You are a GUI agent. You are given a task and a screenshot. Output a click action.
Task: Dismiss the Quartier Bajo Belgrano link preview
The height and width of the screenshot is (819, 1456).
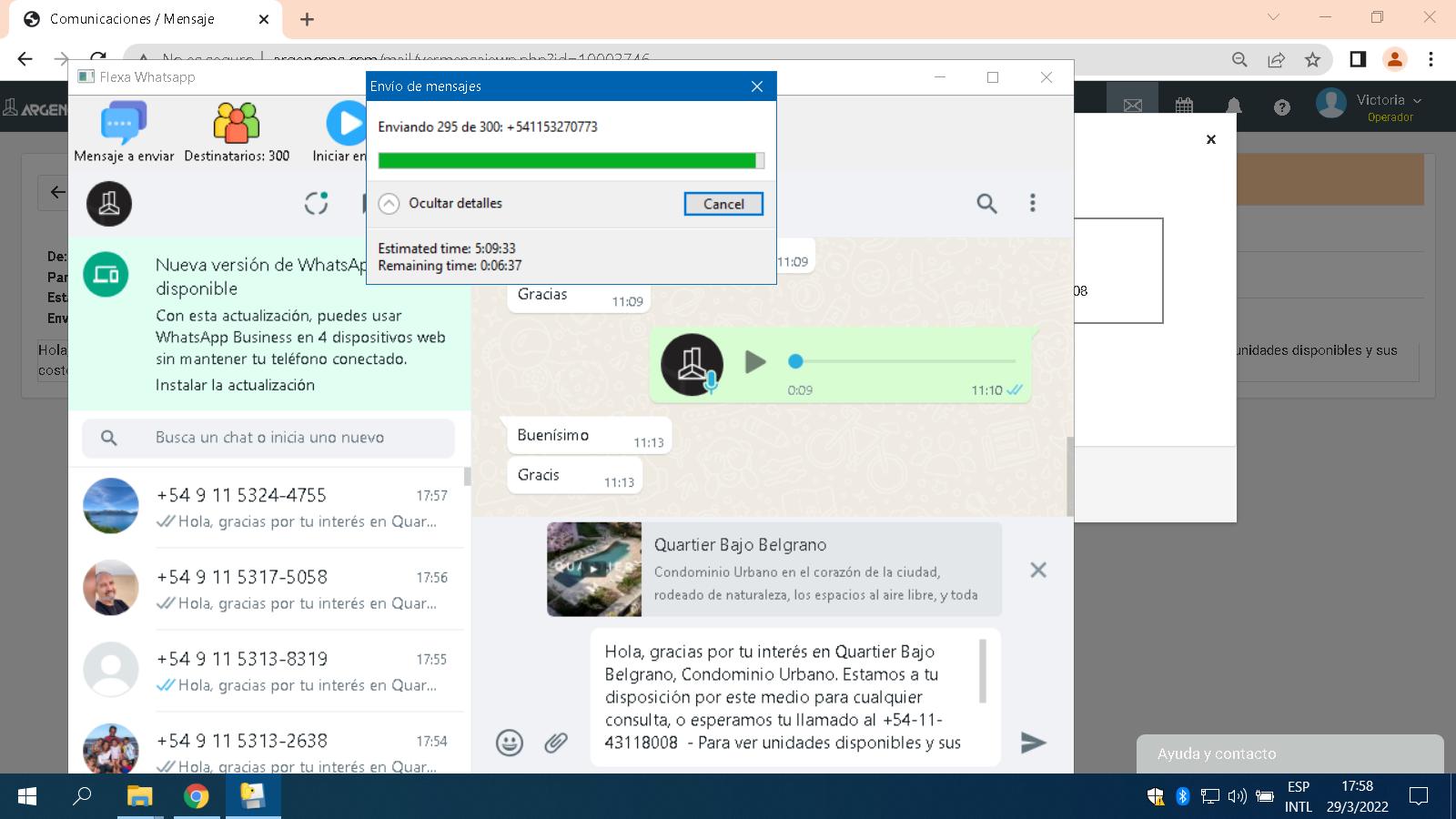click(x=1037, y=570)
